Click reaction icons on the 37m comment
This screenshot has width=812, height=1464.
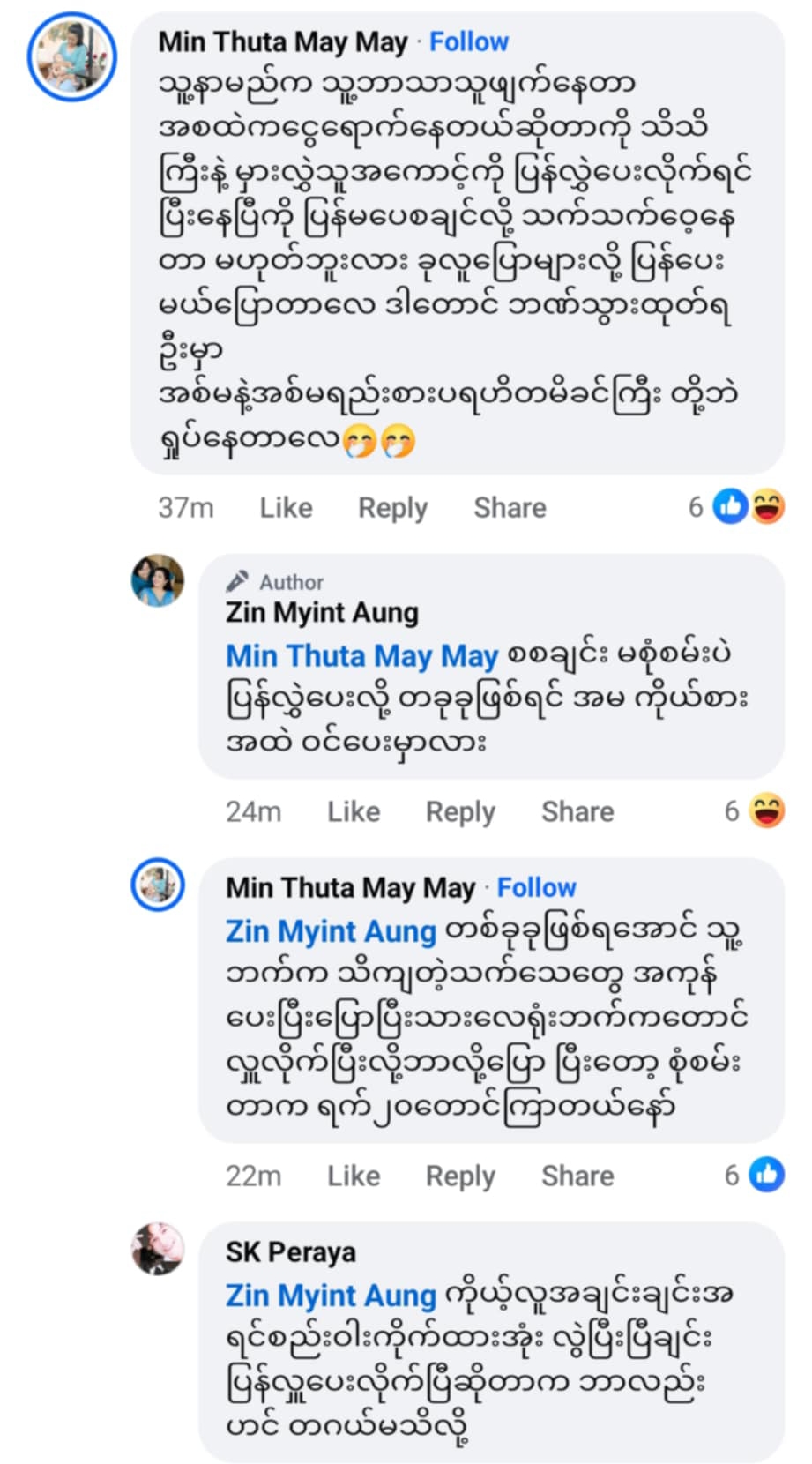(x=749, y=507)
